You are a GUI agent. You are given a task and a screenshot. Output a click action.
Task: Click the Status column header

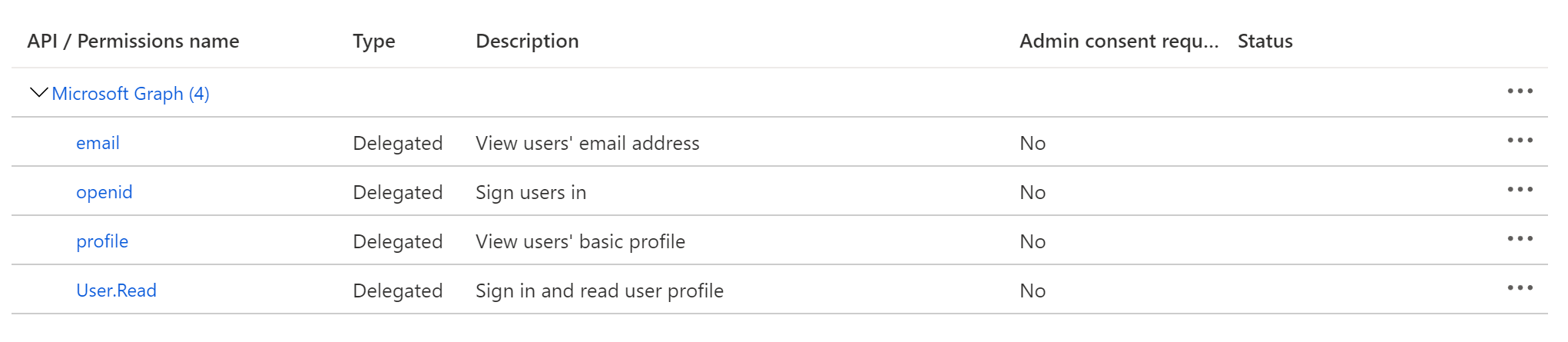[1265, 41]
